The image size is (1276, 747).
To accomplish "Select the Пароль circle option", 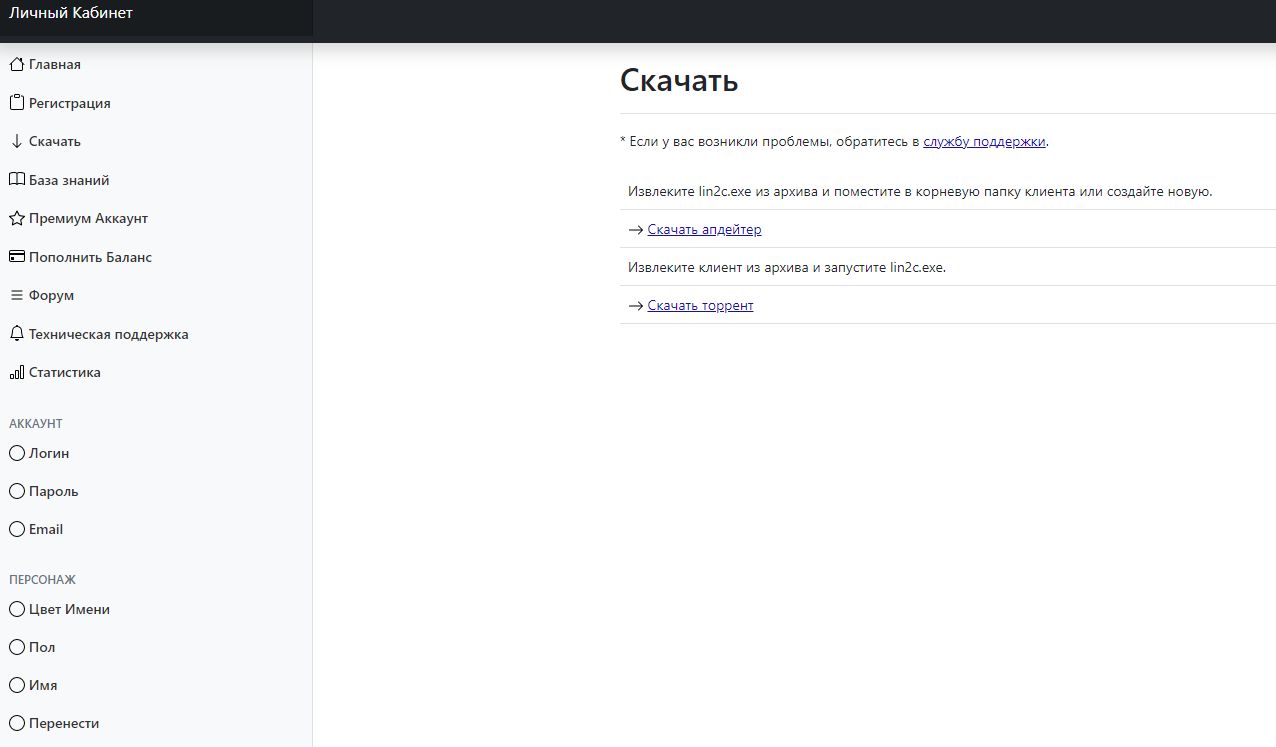I will (16, 491).
